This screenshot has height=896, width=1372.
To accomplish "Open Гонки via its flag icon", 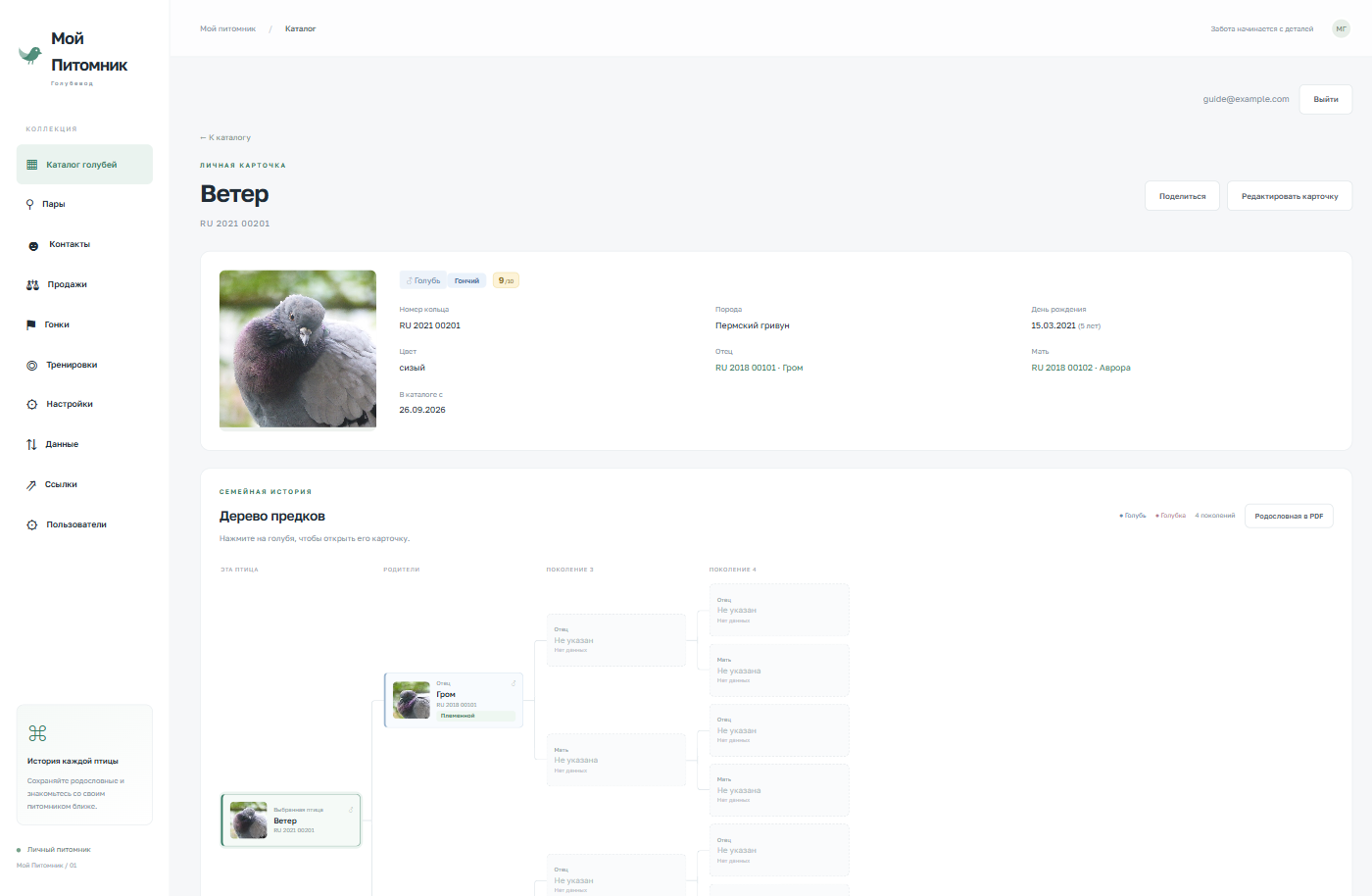I will pyautogui.click(x=31, y=325).
